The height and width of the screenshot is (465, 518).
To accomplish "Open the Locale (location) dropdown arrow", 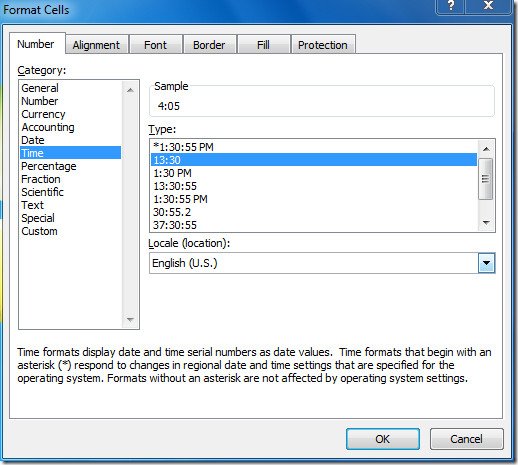I will click(x=486, y=263).
